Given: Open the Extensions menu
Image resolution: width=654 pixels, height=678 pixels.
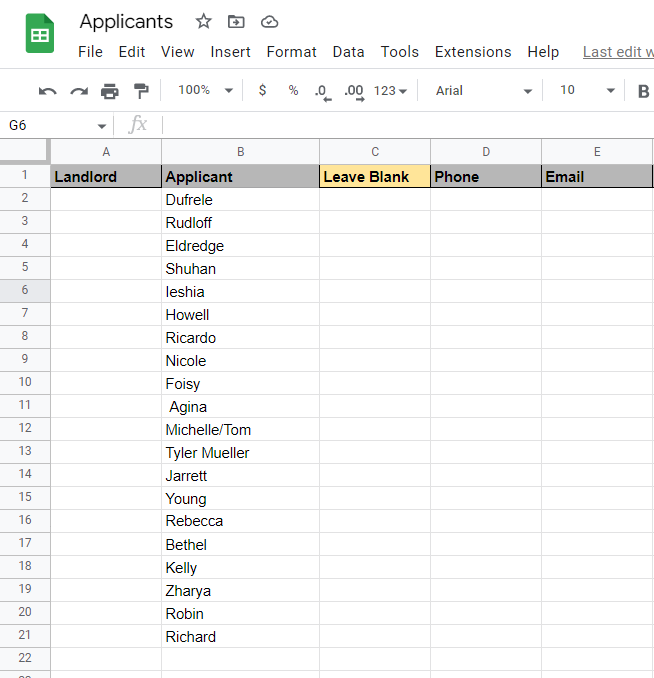Looking at the screenshot, I should coord(473,52).
